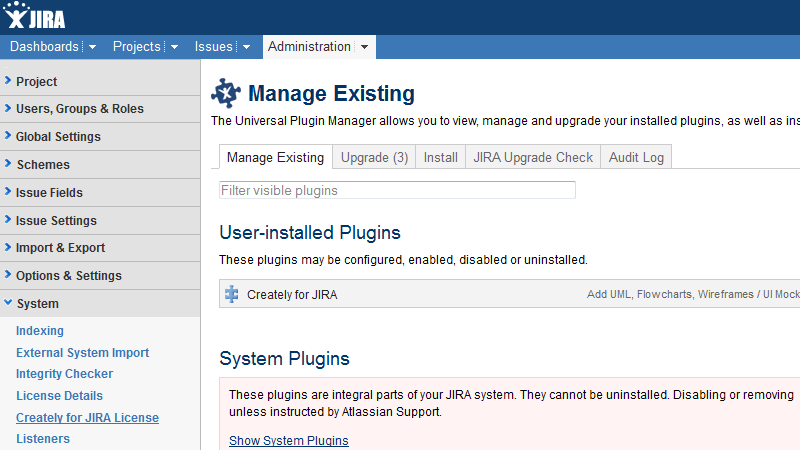
Task: Expand the Options & Settings section
Action: click(100, 276)
